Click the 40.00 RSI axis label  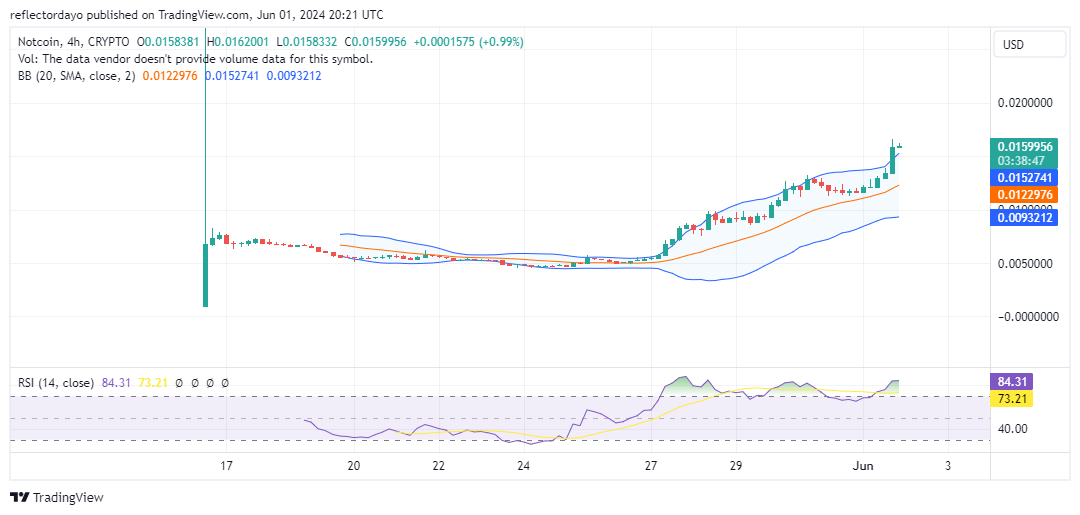pos(1012,428)
